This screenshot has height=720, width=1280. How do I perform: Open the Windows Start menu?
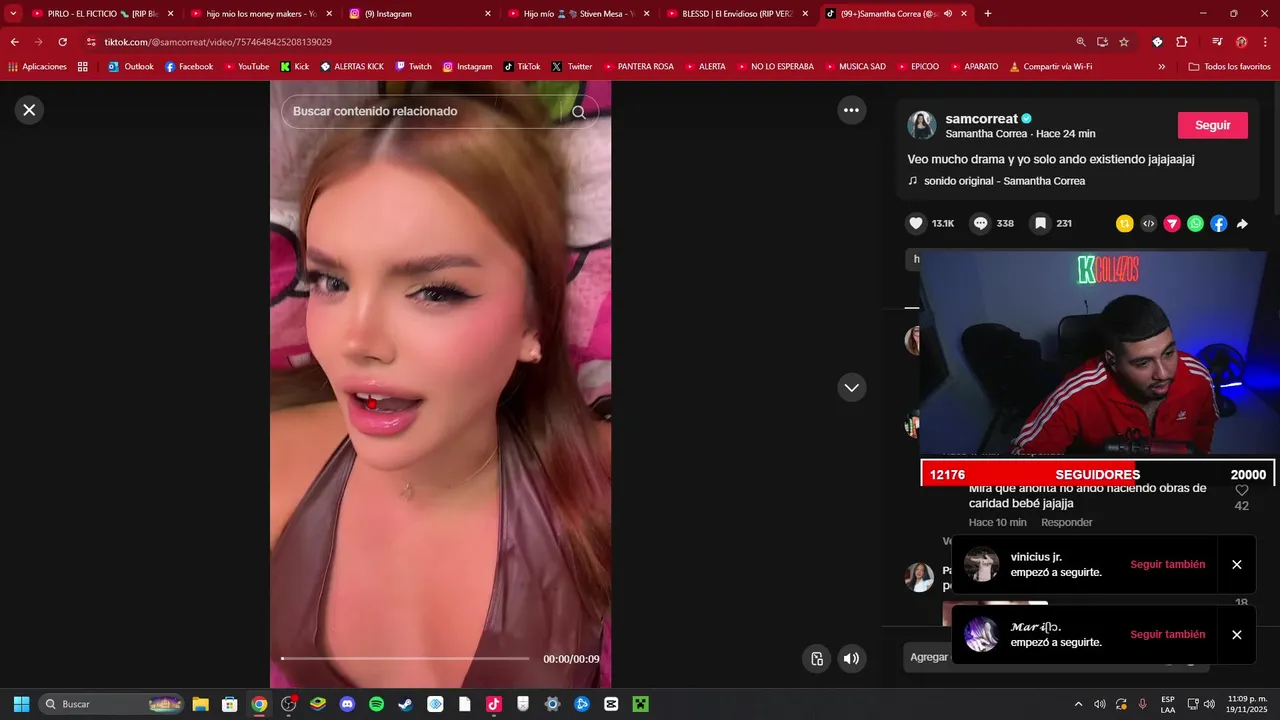(x=21, y=704)
